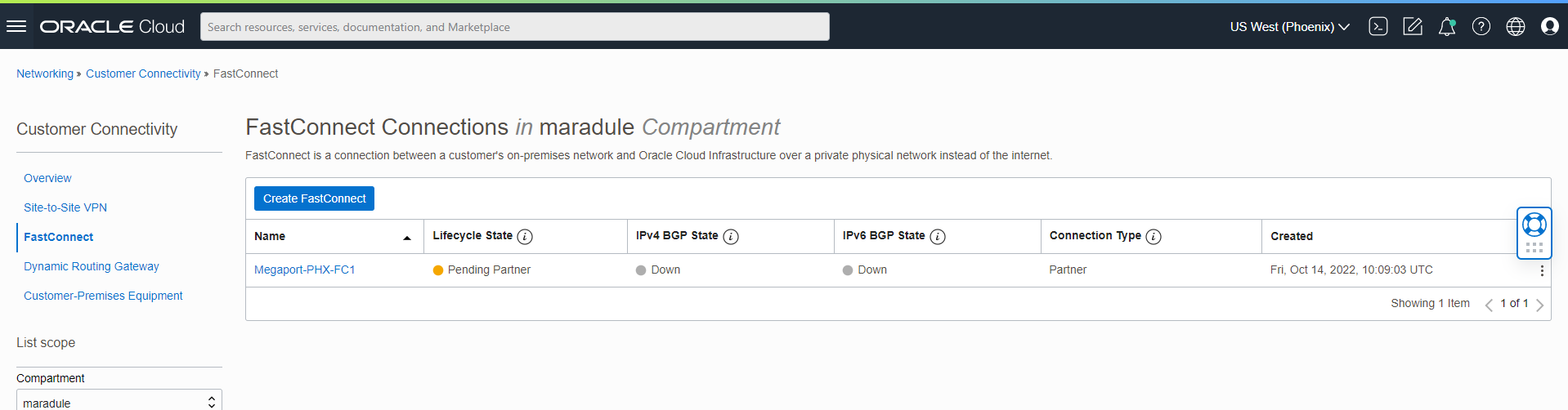This screenshot has width=1568, height=410.
Task: Open the language globe icon
Action: tap(1516, 26)
